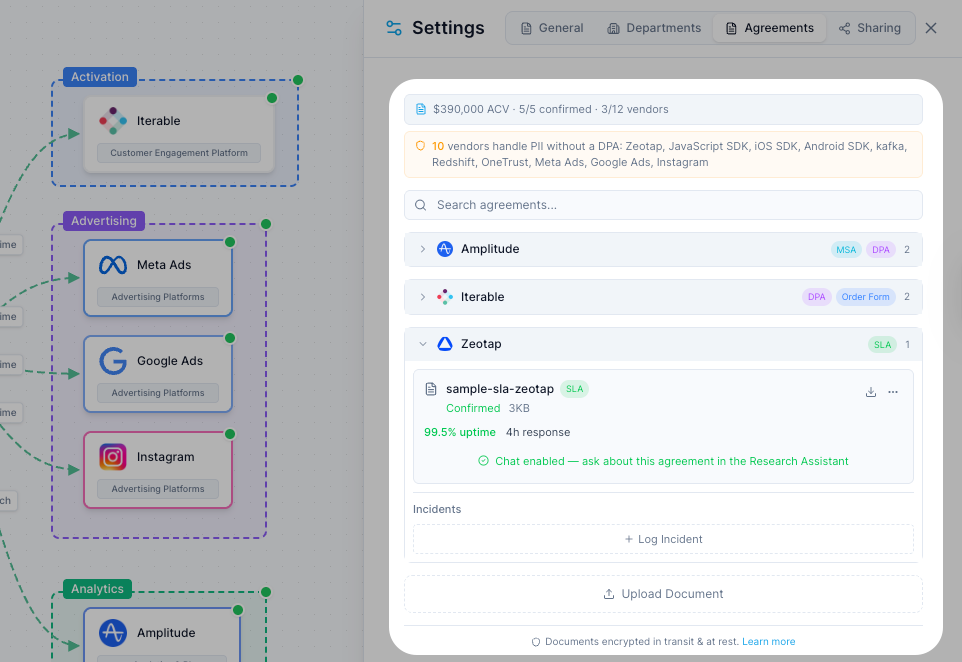Click the Google Ads logo icon
Image resolution: width=962 pixels, height=662 pixels.
point(113,361)
